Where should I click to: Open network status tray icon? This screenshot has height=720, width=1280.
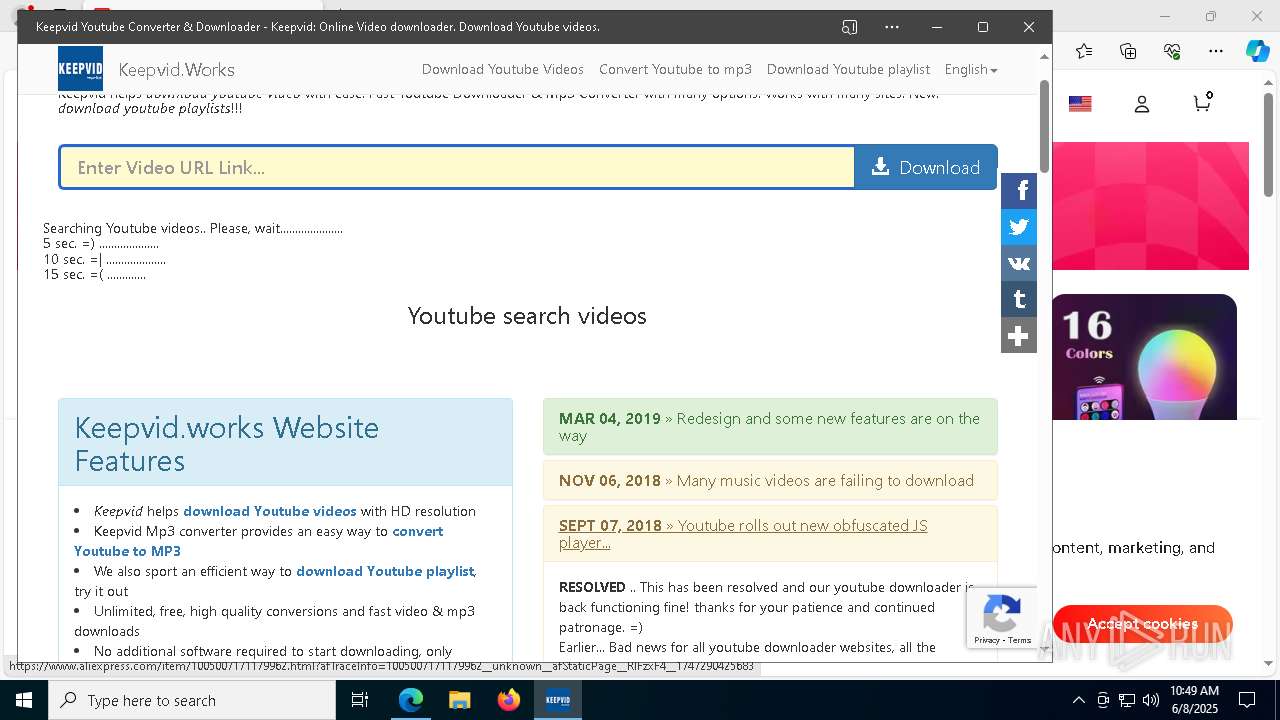1127,700
